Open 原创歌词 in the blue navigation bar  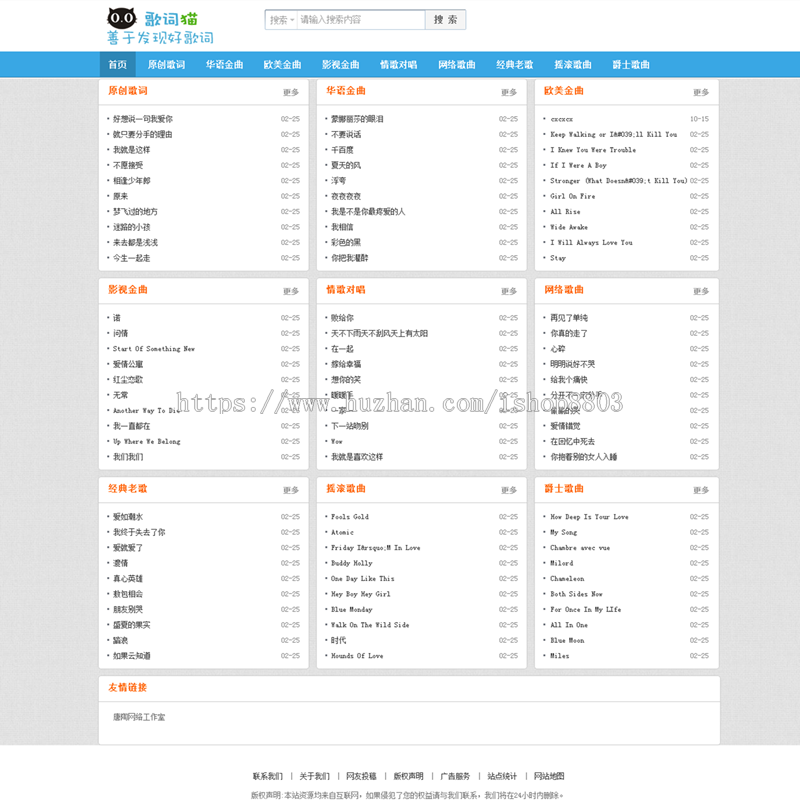[166, 65]
